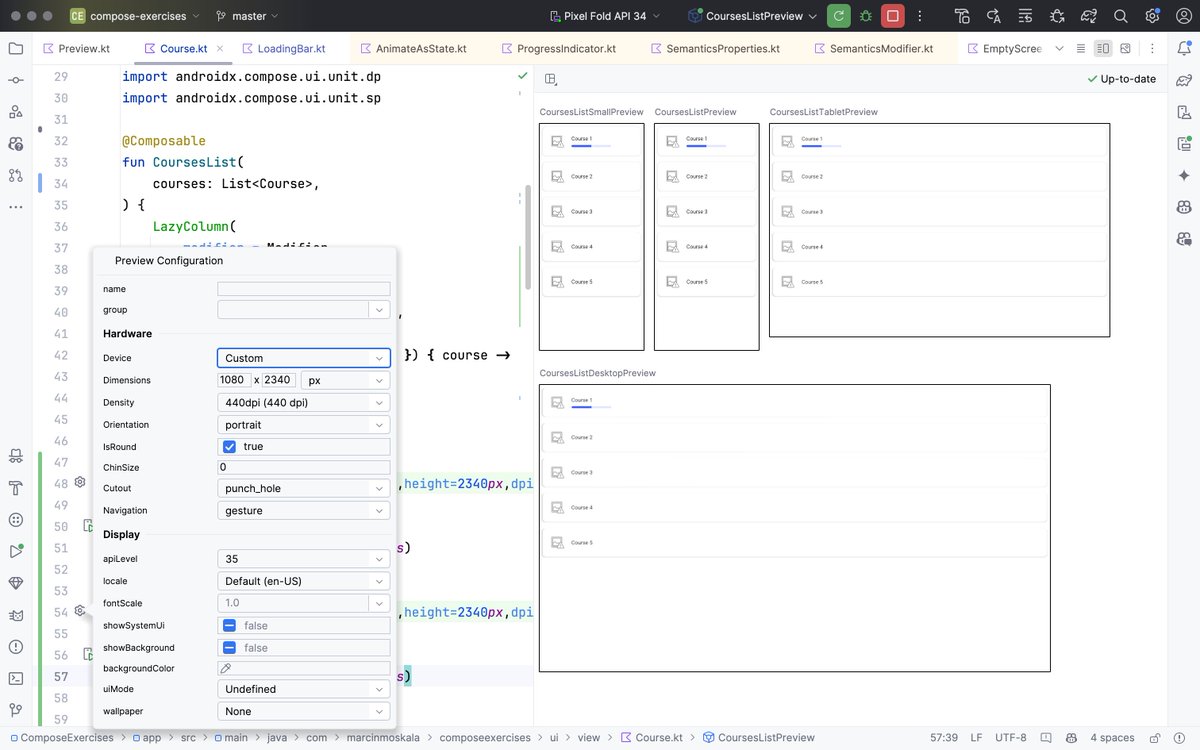Open the master branch selector

(x=247, y=16)
